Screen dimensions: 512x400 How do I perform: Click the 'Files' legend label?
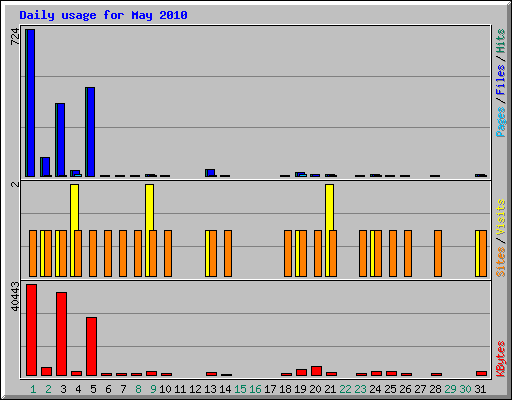tap(500, 80)
